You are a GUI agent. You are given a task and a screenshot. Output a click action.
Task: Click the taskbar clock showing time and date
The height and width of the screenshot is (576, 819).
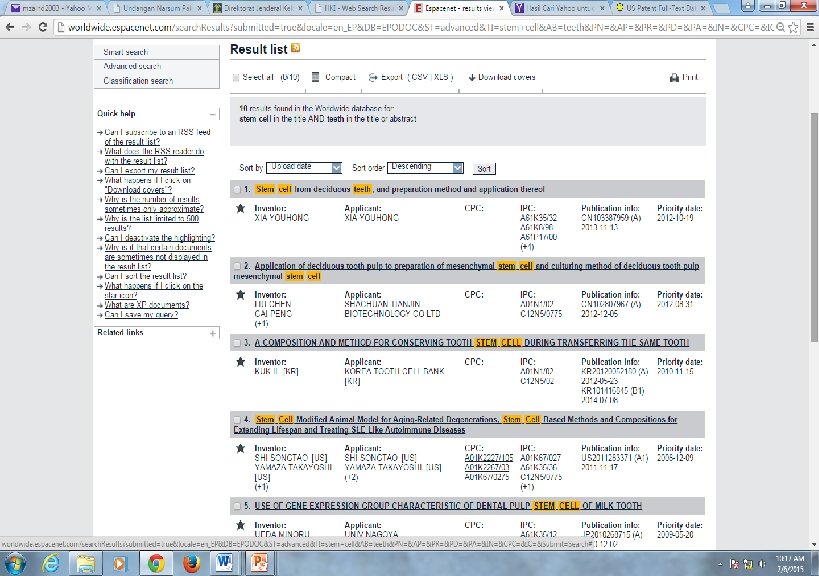pos(790,564)
